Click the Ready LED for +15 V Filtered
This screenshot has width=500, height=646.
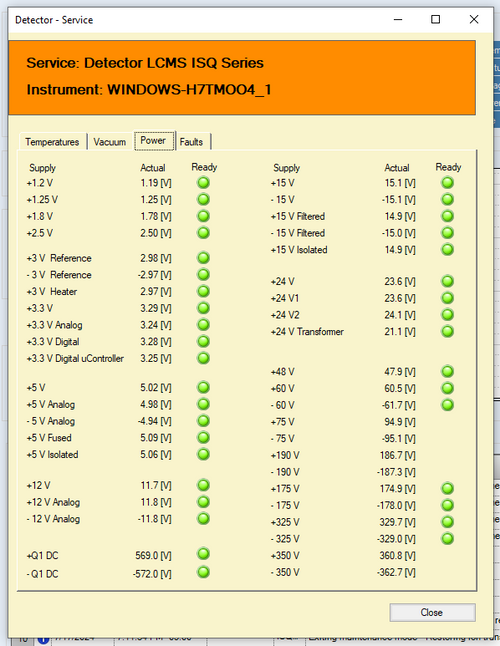pyautogui.click(x=448, y=216)
